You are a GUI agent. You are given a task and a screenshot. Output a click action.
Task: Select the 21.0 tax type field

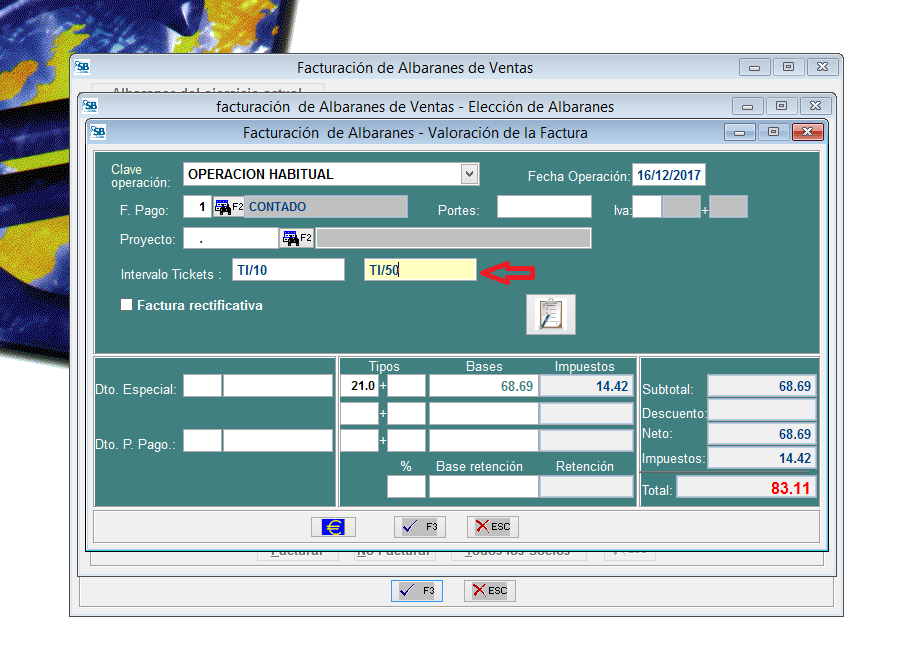(358, 386)
